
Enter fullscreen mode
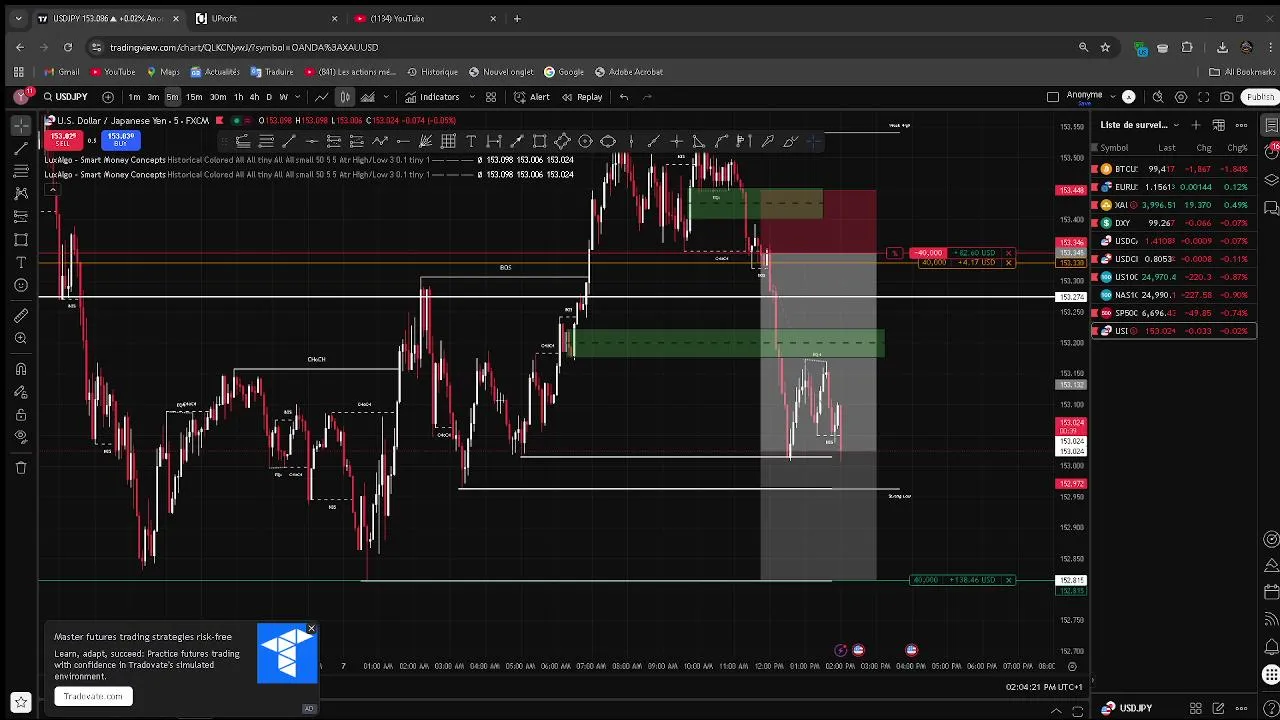1203,97
